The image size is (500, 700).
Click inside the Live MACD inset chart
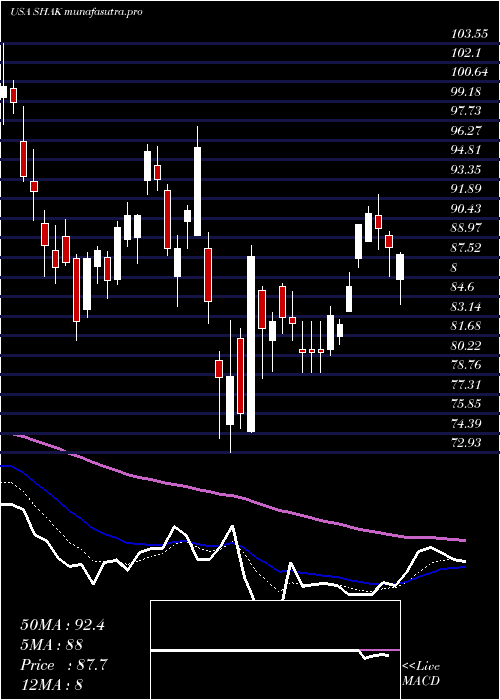click(x=275, y=650)
